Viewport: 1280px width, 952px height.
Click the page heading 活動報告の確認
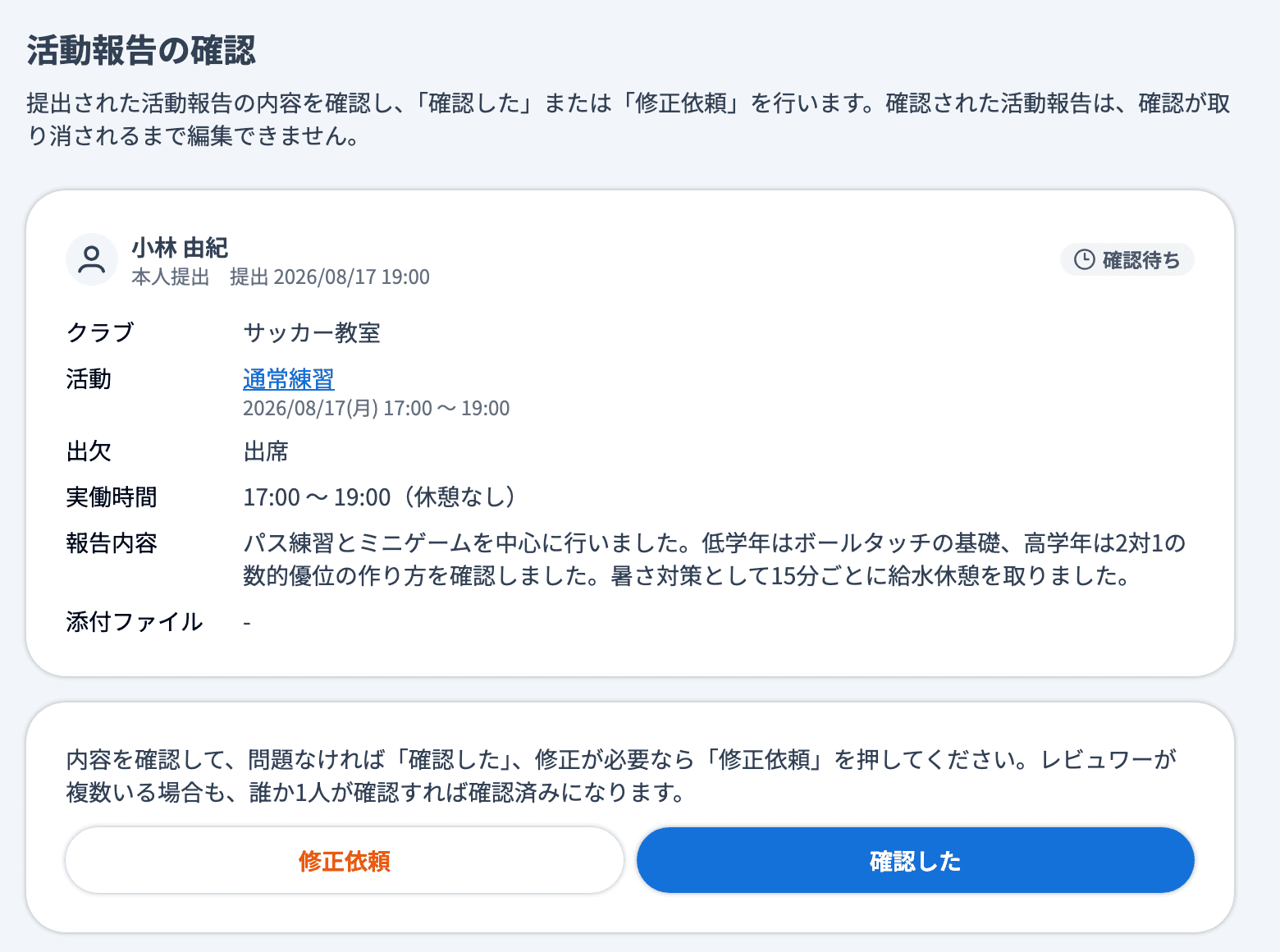[x=141, y=50]
